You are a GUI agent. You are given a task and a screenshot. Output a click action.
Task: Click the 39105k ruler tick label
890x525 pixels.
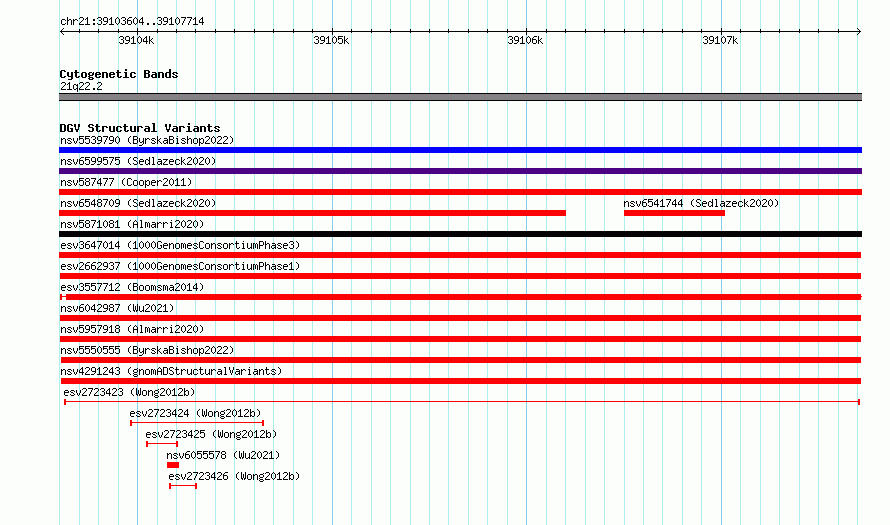(331, 40)
